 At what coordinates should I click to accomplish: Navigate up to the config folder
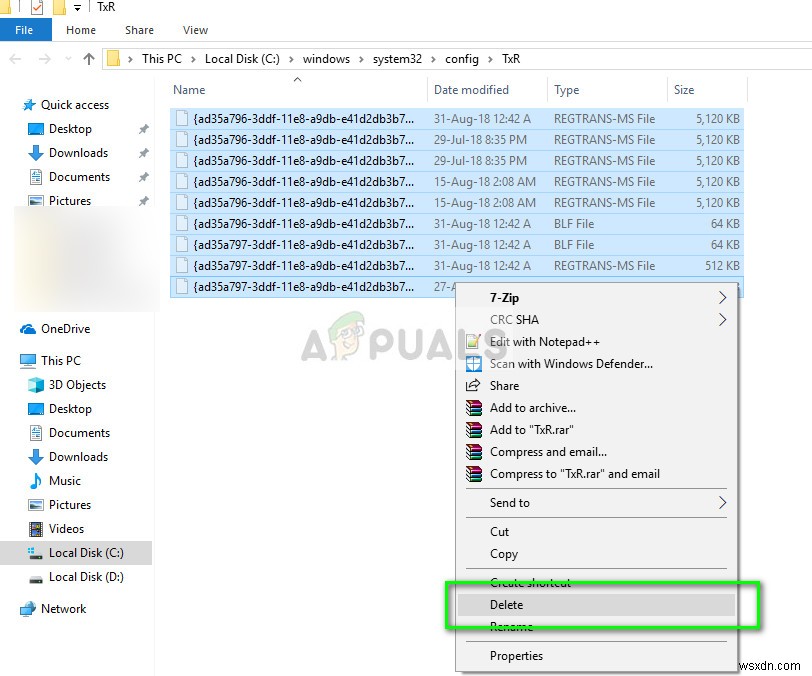coord(462,59)
